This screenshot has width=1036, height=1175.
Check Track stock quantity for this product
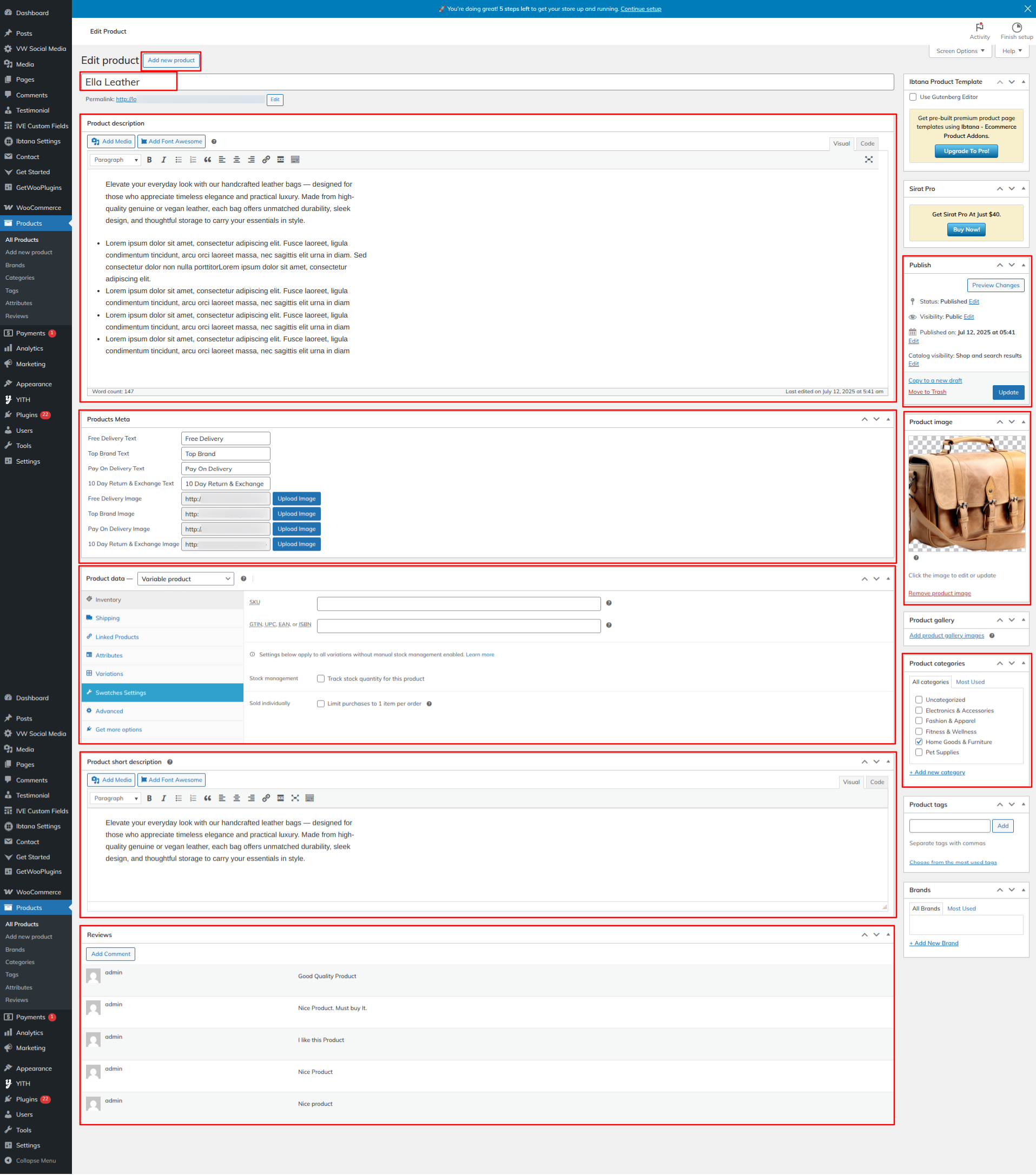click(321, 679)
